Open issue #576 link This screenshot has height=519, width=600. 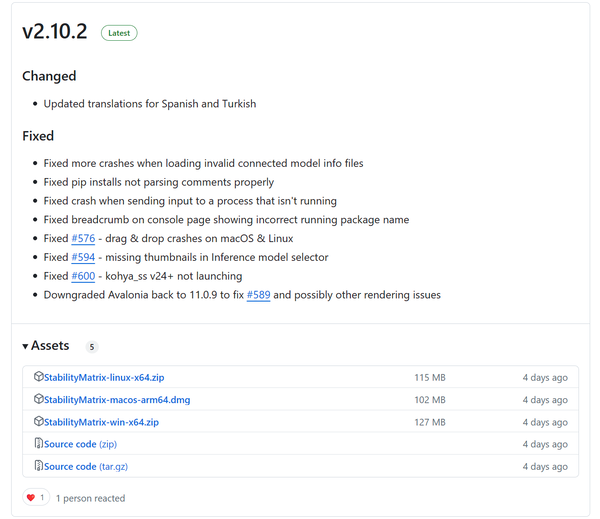tap(84, 238)
